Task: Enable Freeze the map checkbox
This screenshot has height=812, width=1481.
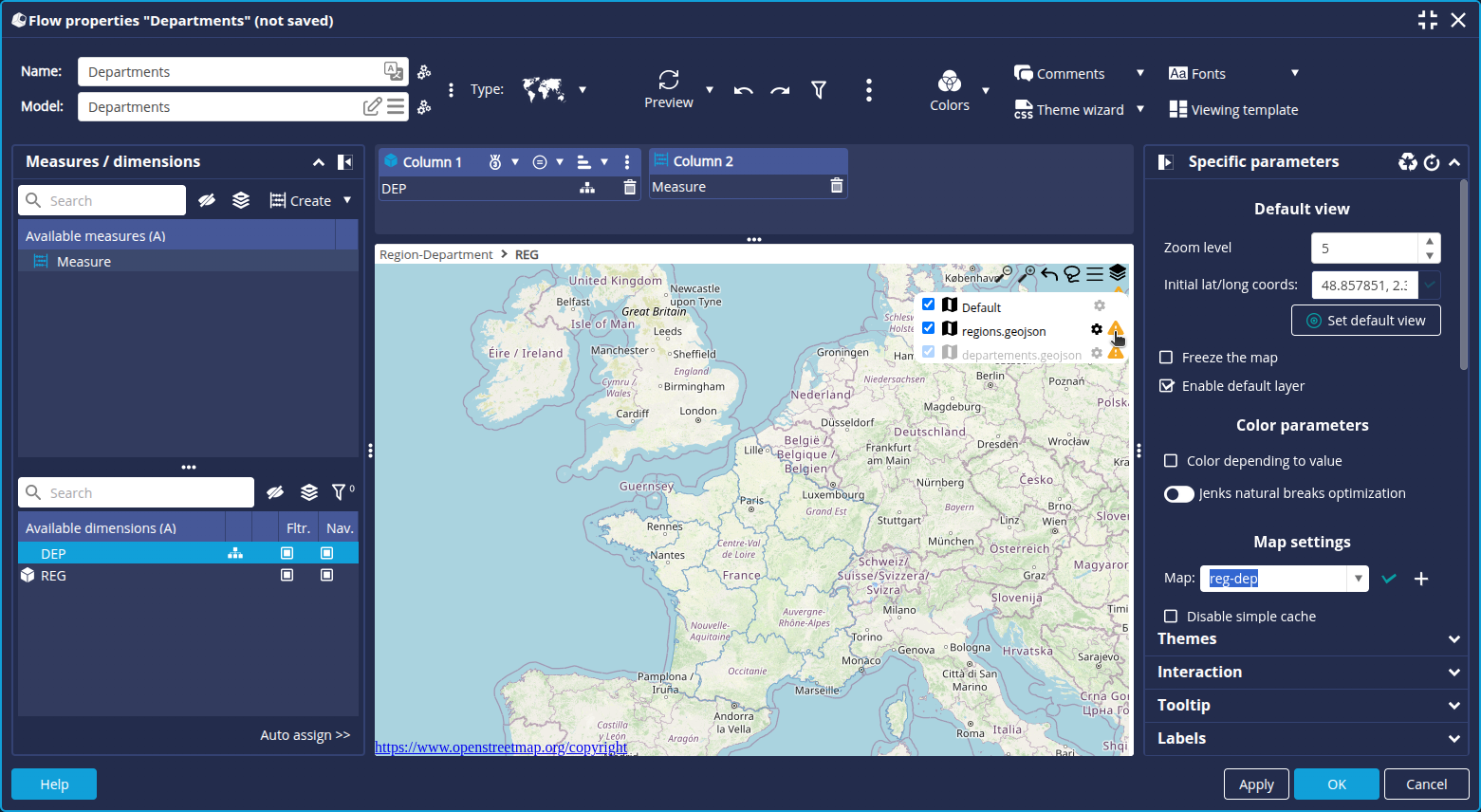Action: click(x=1167, y=358)
